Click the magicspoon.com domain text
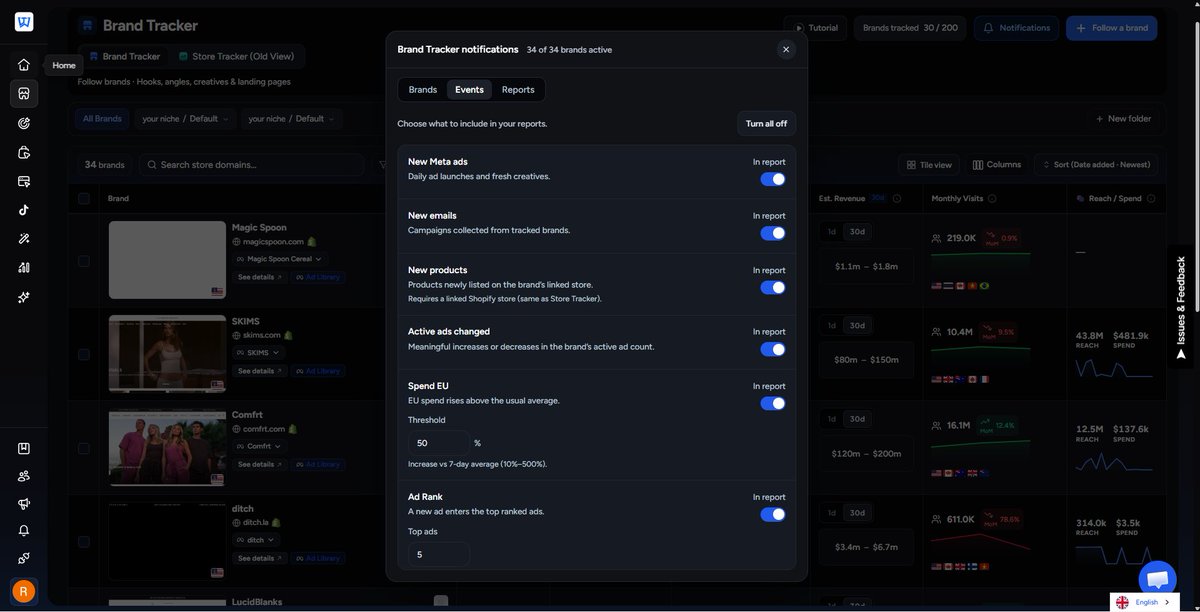Image resolution: width=1200 pixels, height=612 pixels. pyautogui.click(x=273, y=242)
